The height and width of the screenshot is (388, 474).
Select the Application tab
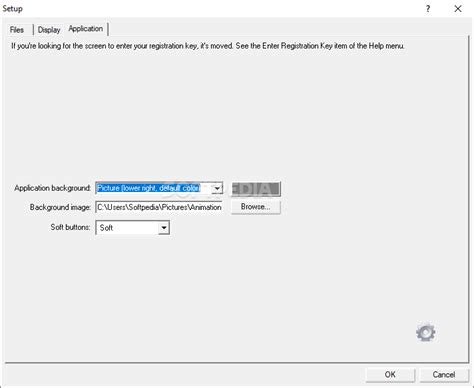[86, 29]
